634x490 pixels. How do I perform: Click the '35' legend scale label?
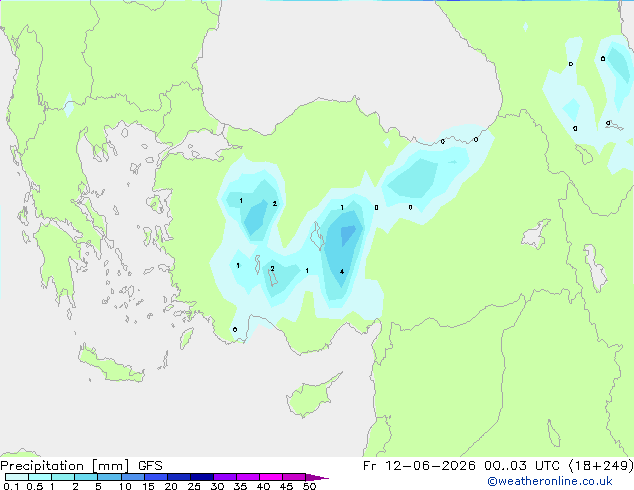(x=240, y=486)
